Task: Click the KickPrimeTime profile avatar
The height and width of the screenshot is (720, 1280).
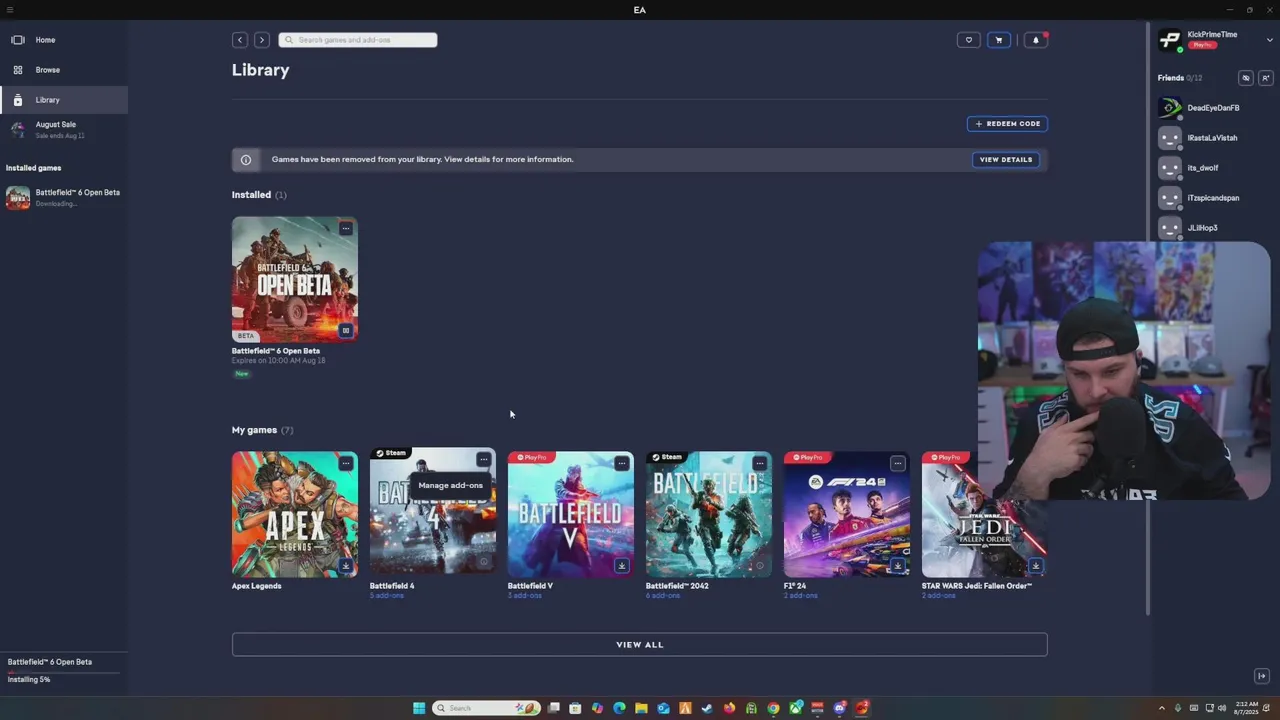Action: (x=1169, y=40)
